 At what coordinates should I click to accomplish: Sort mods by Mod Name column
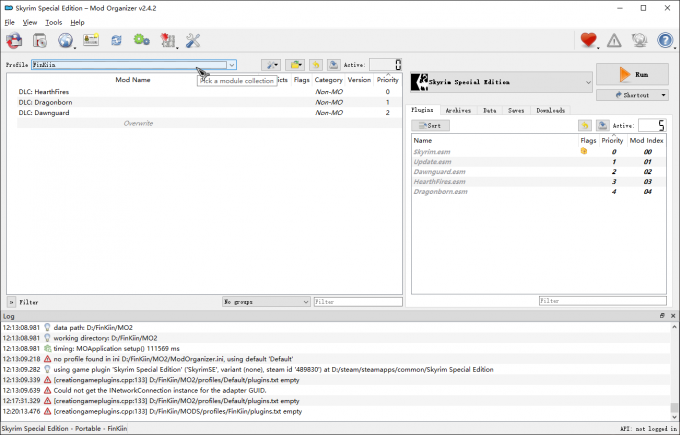point(133,80)
